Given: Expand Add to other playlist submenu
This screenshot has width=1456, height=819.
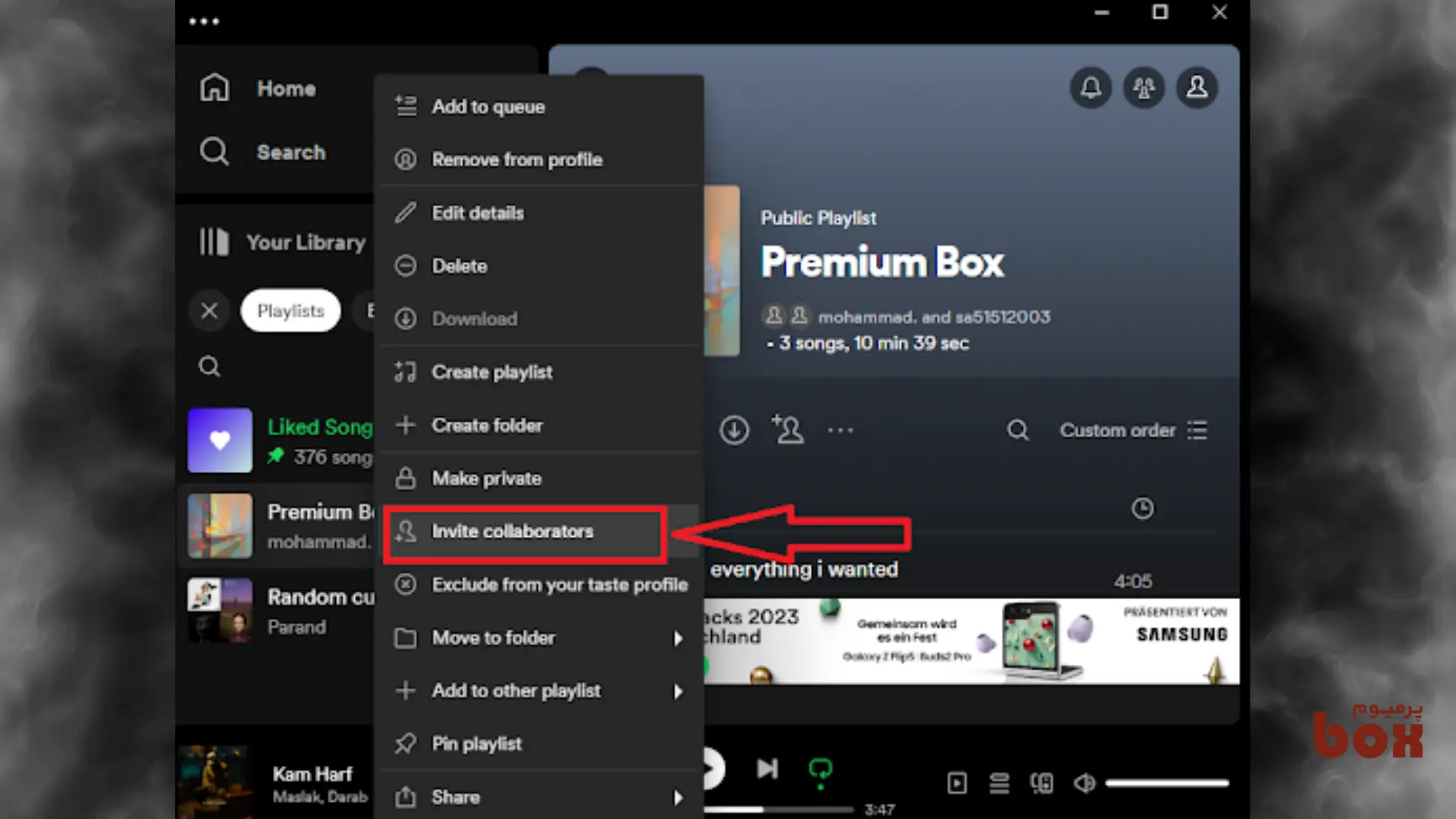Looking at the screenshot, I should (x=540, y=691).
